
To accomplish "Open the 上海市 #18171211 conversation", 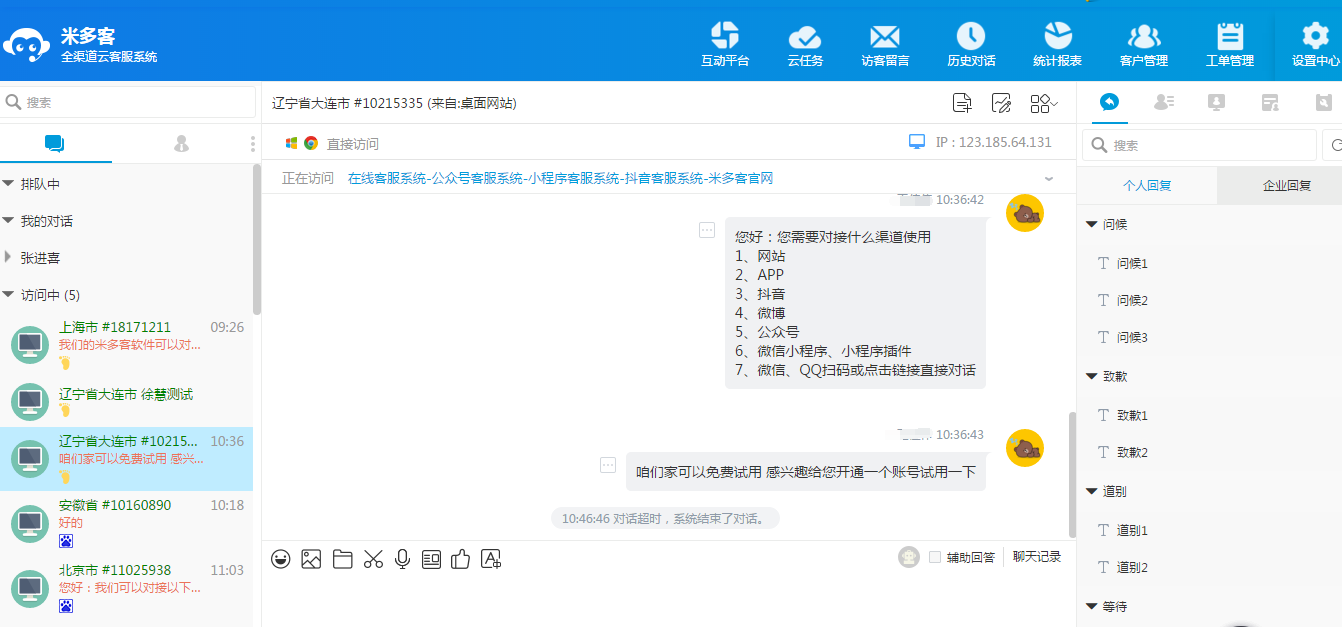I will coord(126,345).
